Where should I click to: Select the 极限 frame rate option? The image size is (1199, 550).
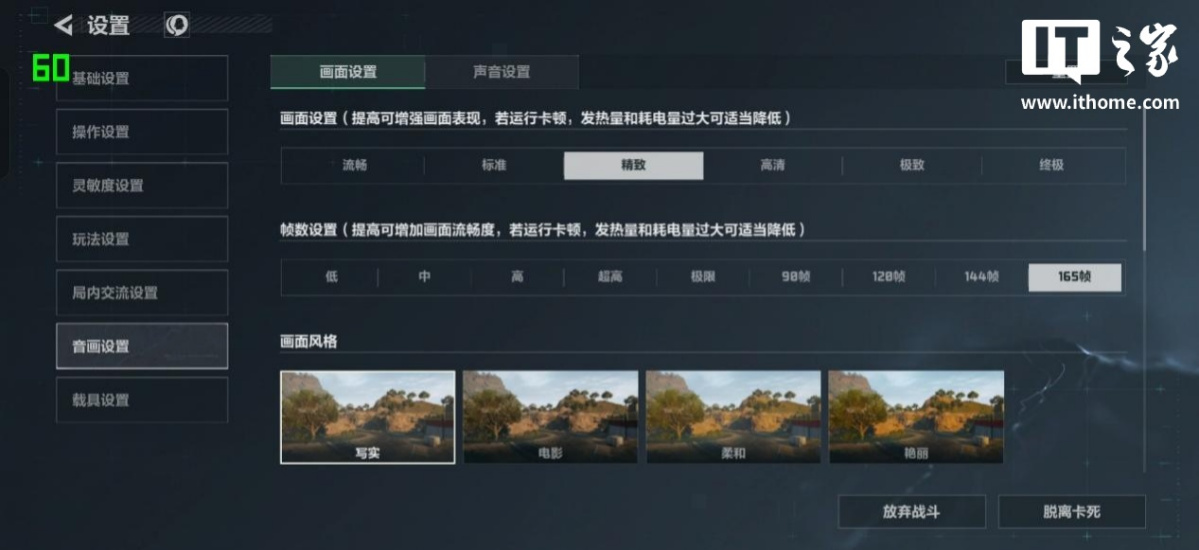(x=703, y=277)
